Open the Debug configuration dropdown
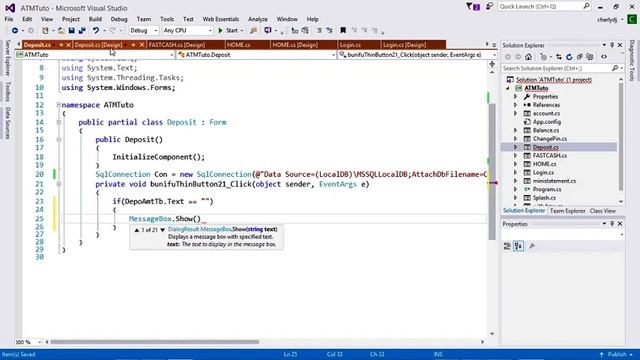Image resolution: width=640 pixels, height=360 pixels. pyautogui.click(x=144, y=31)
